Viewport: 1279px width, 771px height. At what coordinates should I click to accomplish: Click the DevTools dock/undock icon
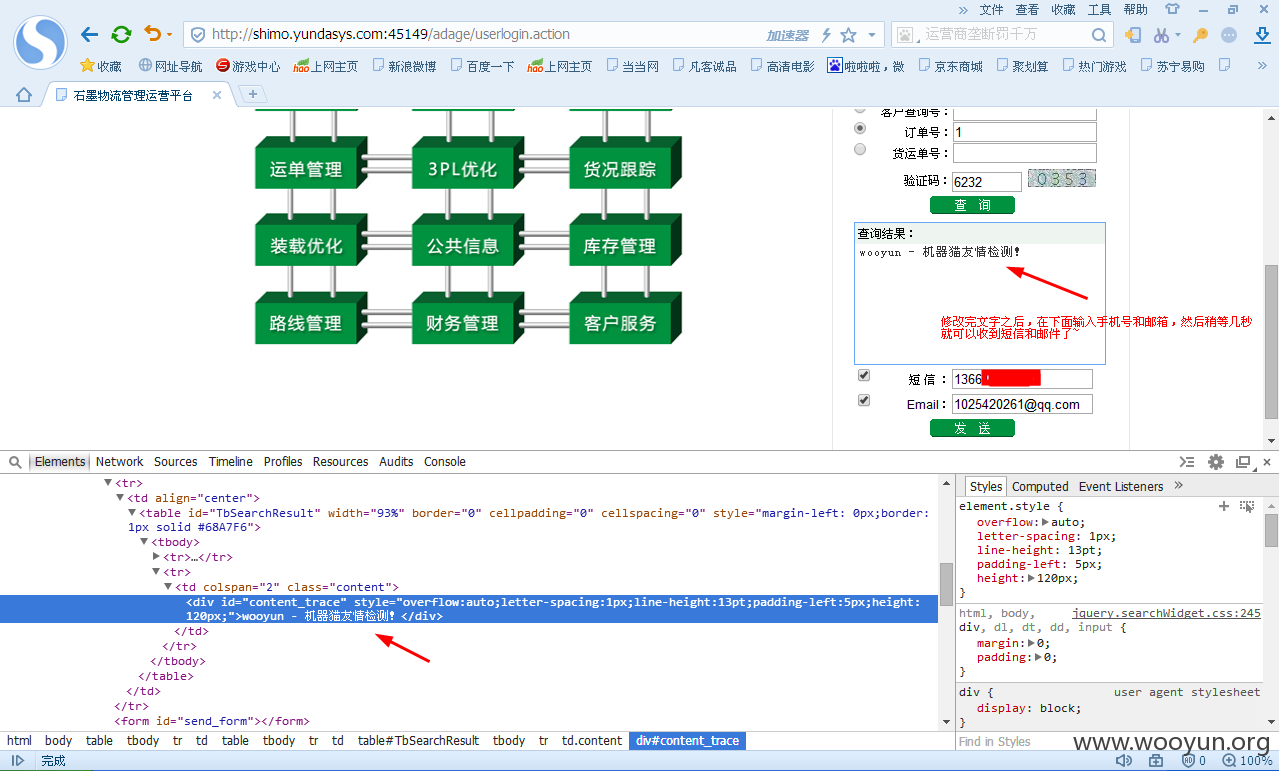coord(1243,462)
